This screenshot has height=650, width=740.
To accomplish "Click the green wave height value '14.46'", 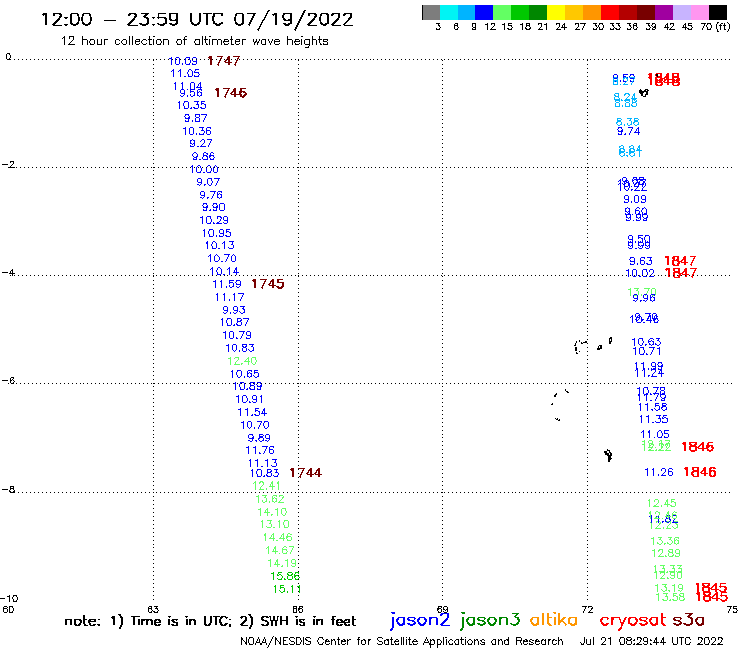I will (x=278, y=537).
